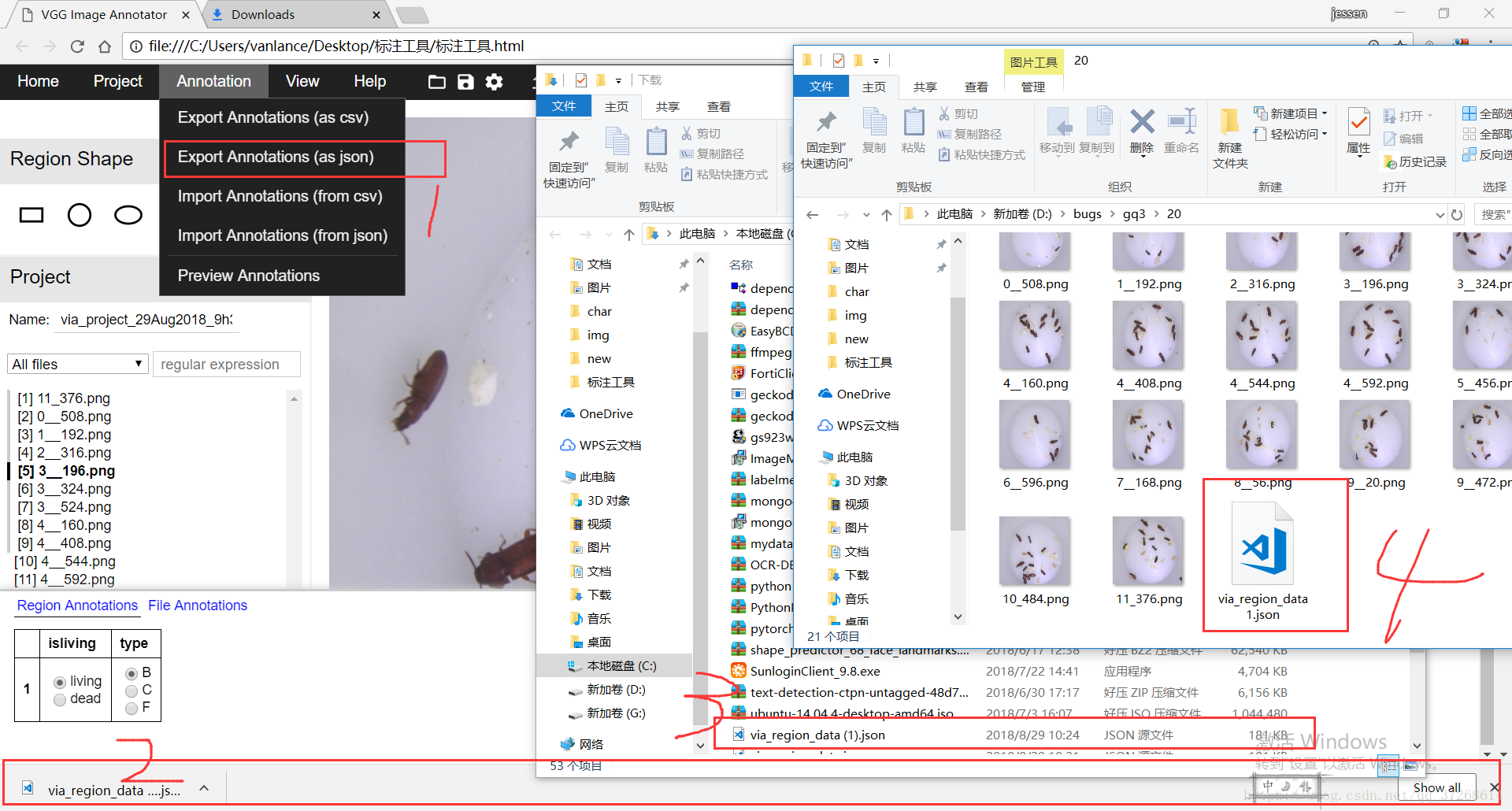
Task: Select the ellipse region shape
Action: point(128,215)
